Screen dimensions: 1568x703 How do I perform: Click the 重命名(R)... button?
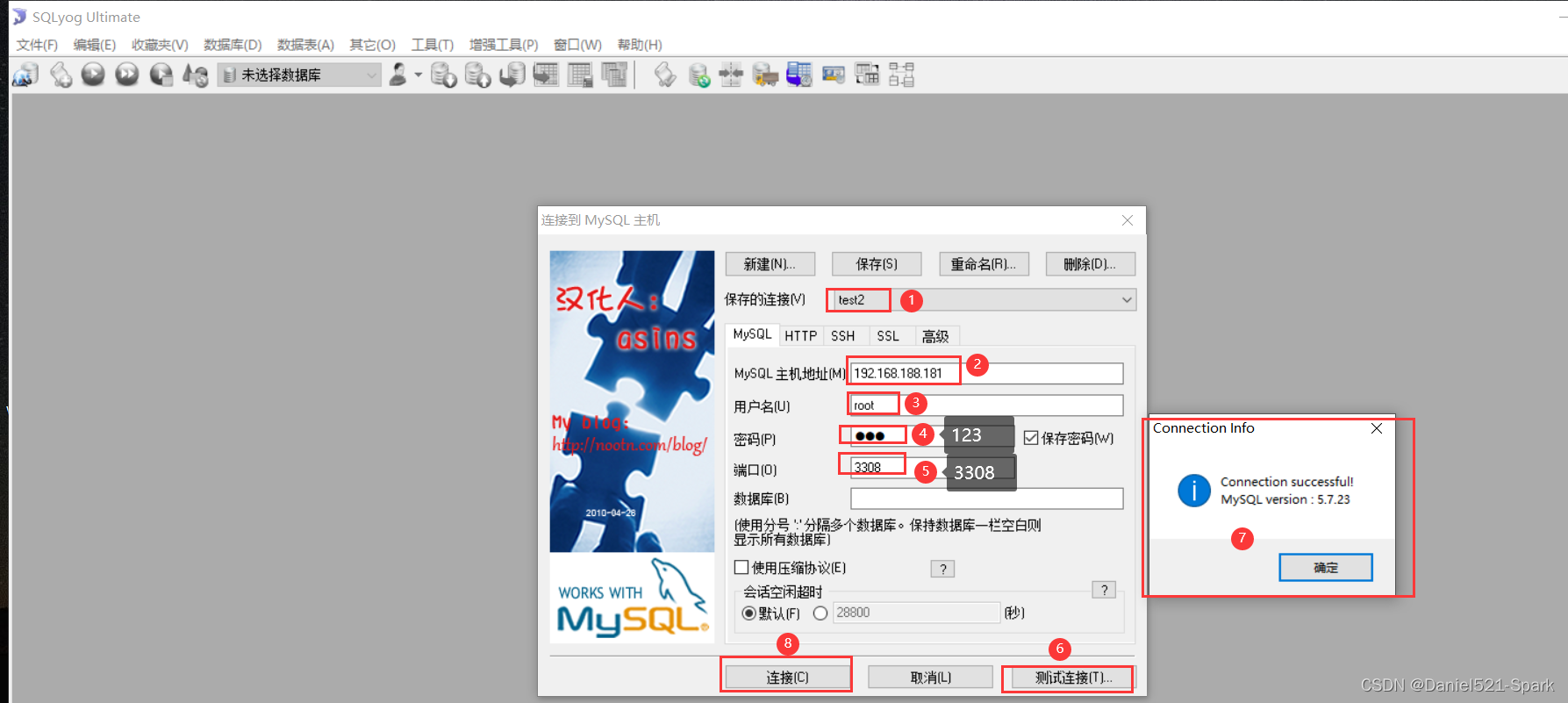tap(984, 264)
